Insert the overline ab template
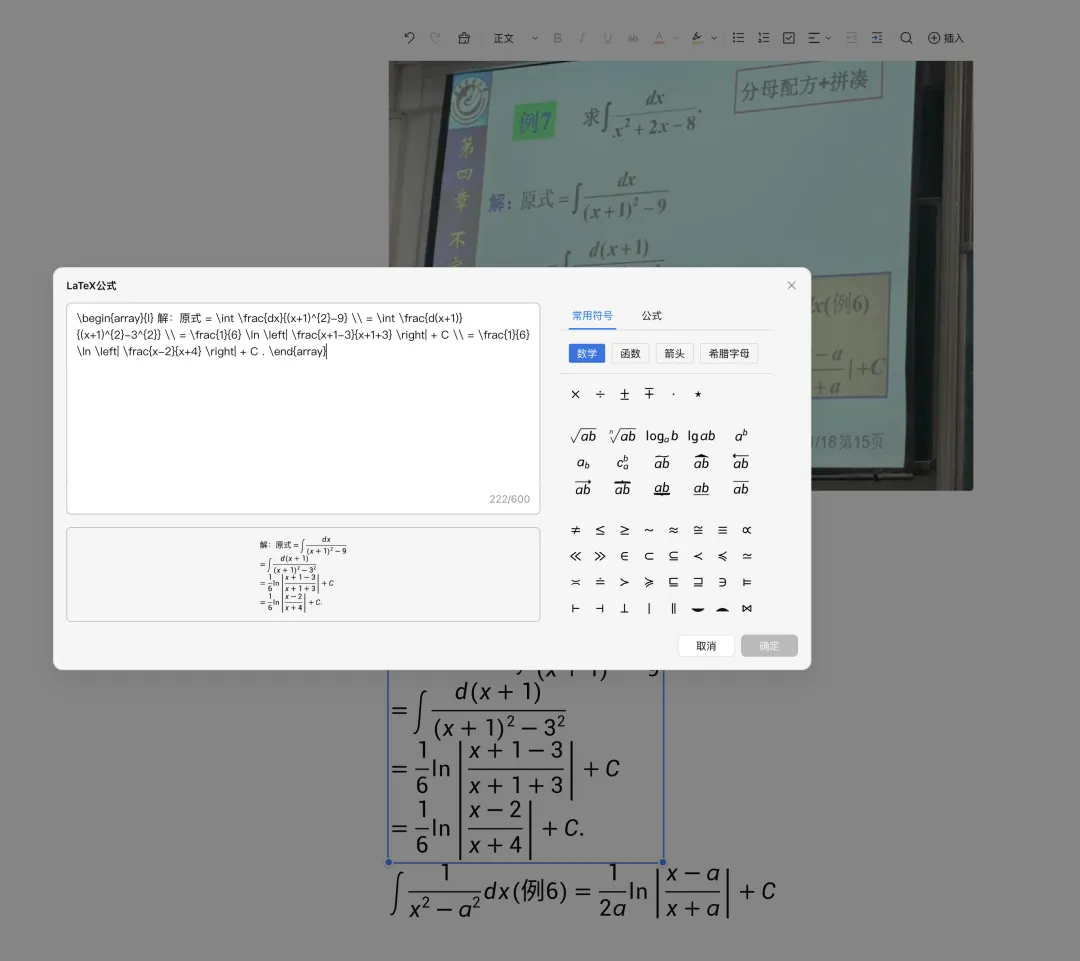The width and height of the screenshot is (1080, 961). click(740, 488)
